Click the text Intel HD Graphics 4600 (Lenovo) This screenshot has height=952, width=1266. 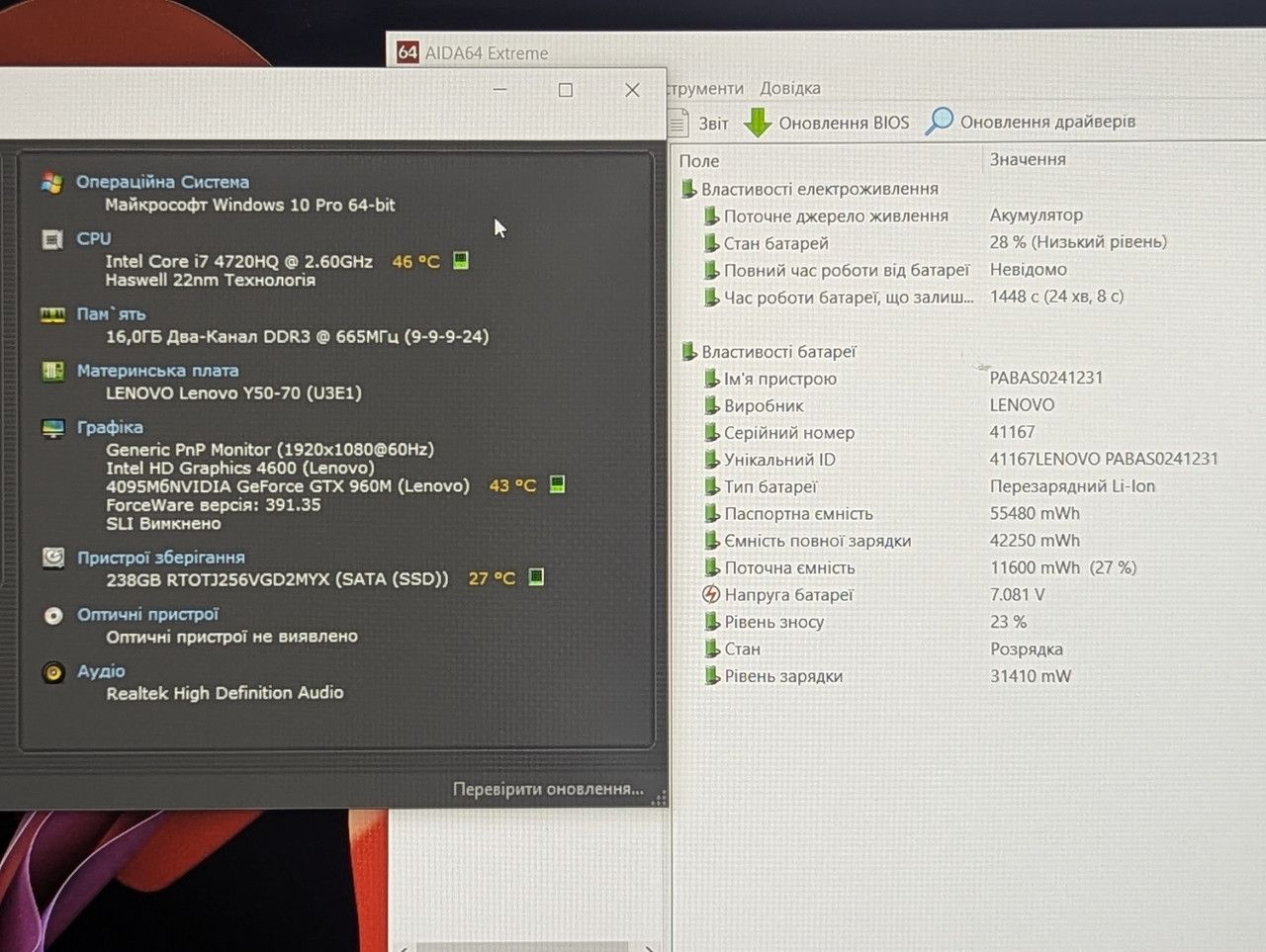click(240, 468)
